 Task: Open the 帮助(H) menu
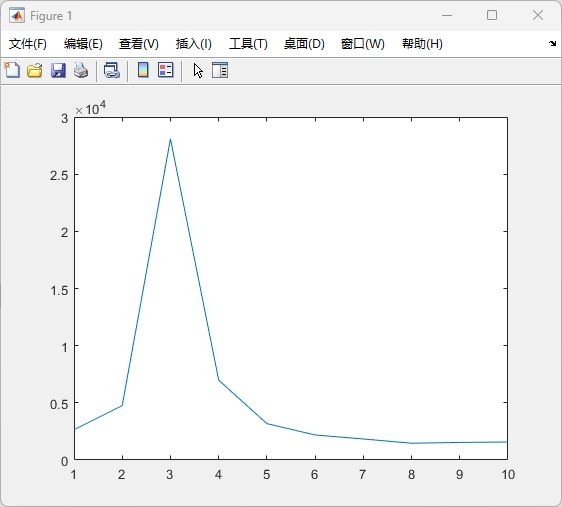[422, 44]
